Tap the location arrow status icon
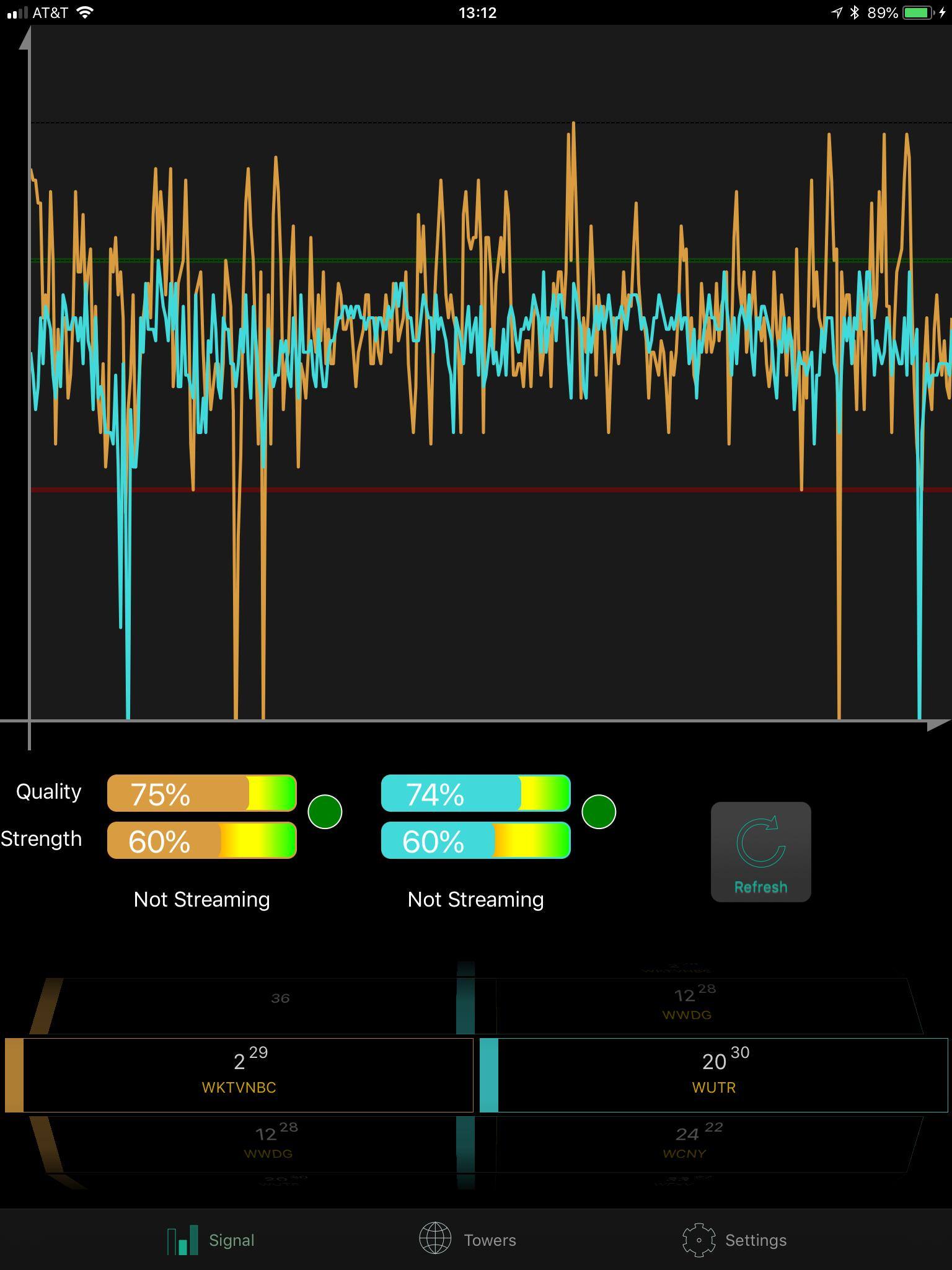The width and height of the screenshot is (952, 1270). pos(836,13)
